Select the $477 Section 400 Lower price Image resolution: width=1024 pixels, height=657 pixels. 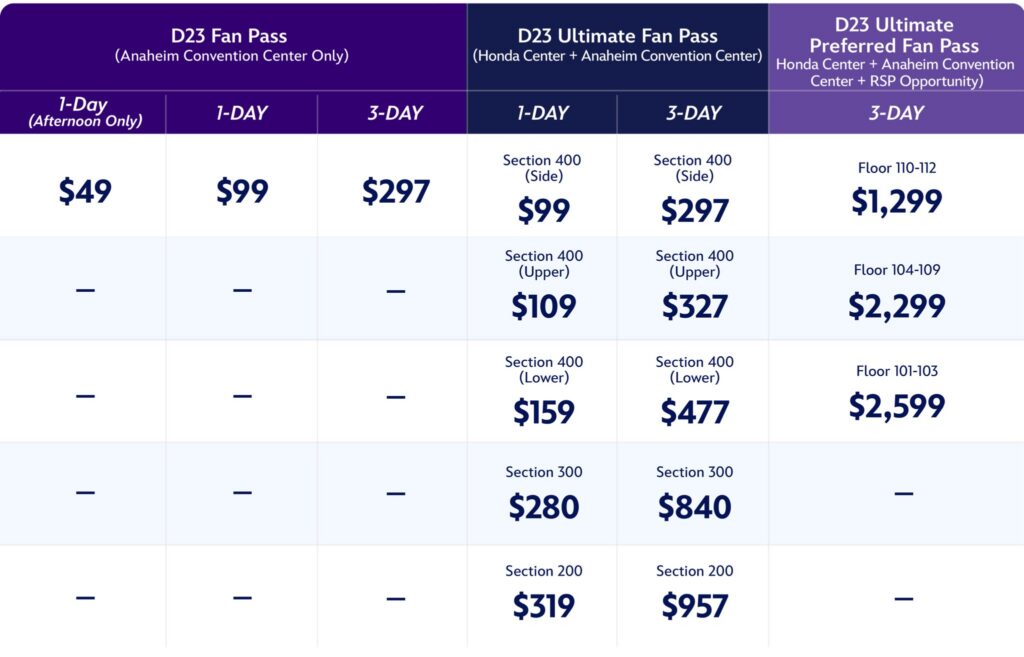[x=694, y=412]
